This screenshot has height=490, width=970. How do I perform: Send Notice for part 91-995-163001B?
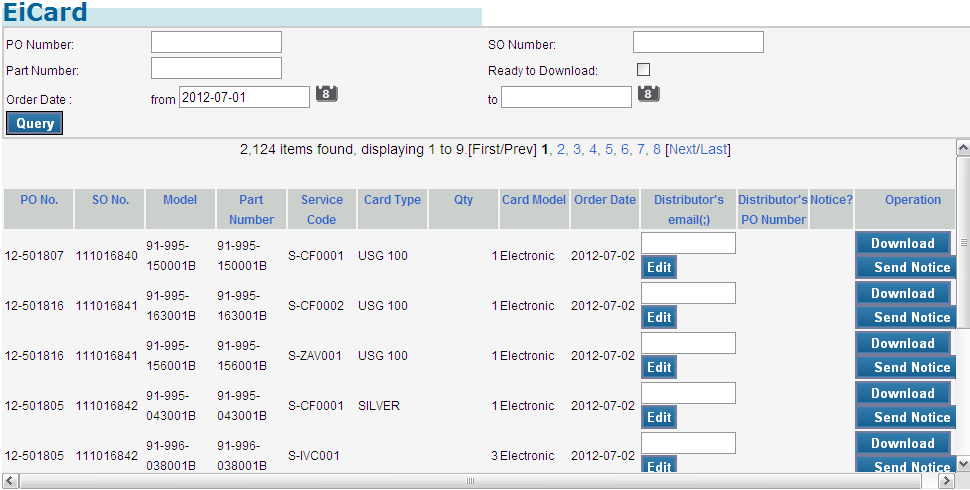pos(911,317)
